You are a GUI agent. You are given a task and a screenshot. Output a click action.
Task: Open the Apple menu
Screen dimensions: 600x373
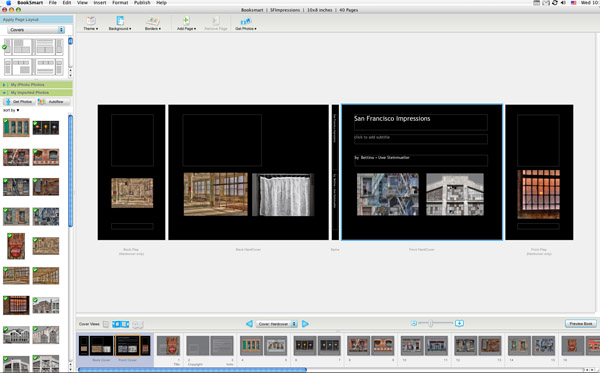click(x=8, y=3)
